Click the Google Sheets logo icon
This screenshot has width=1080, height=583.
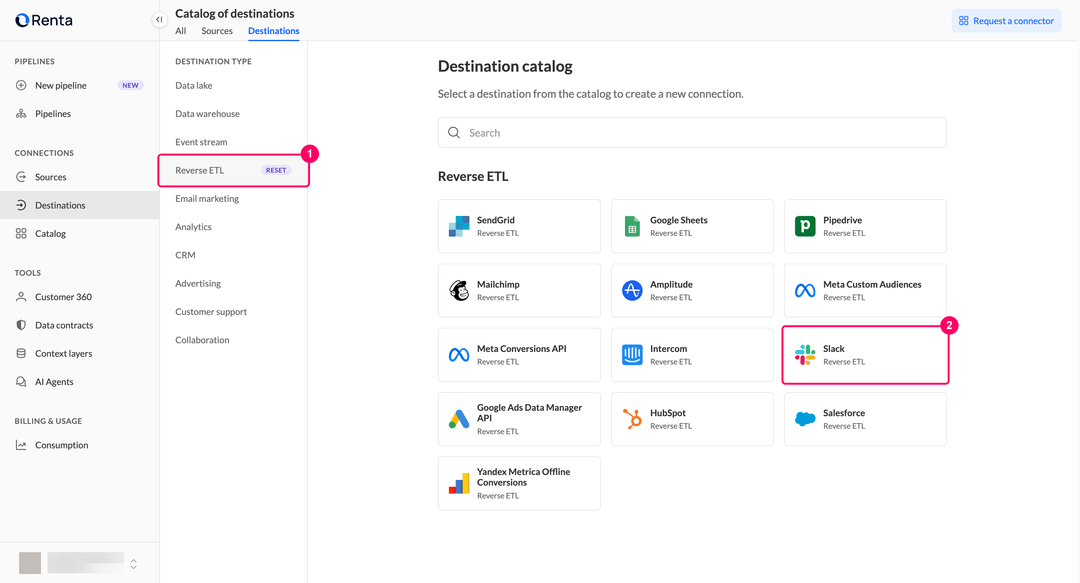coord(632,226)
